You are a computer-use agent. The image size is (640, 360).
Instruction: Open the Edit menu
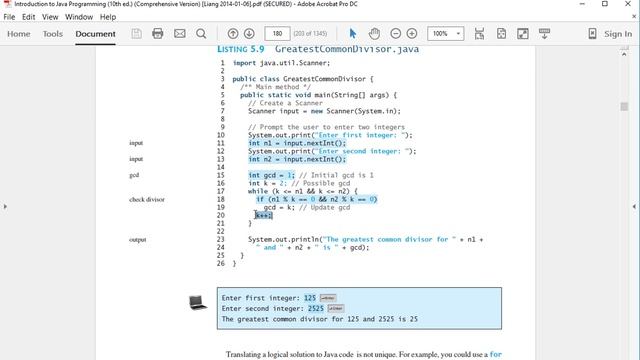click(28, 17)
